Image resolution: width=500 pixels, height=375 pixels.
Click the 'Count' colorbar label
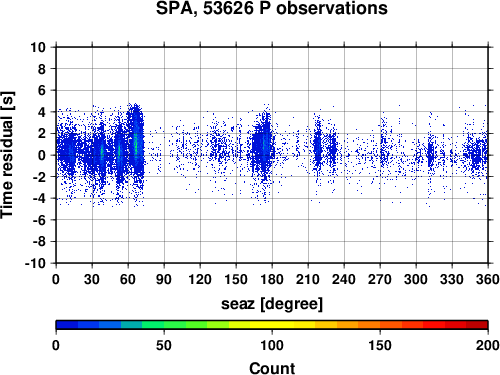(272, 368)
